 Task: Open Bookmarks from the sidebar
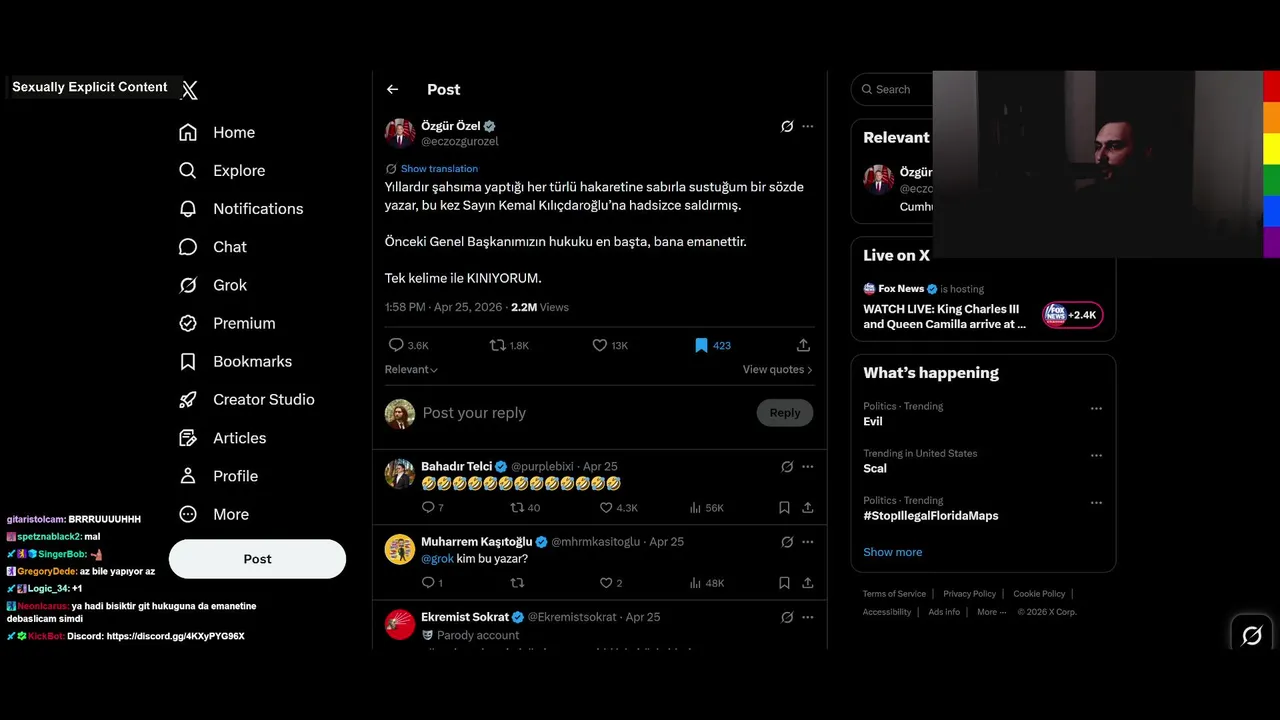coord(236,361)
